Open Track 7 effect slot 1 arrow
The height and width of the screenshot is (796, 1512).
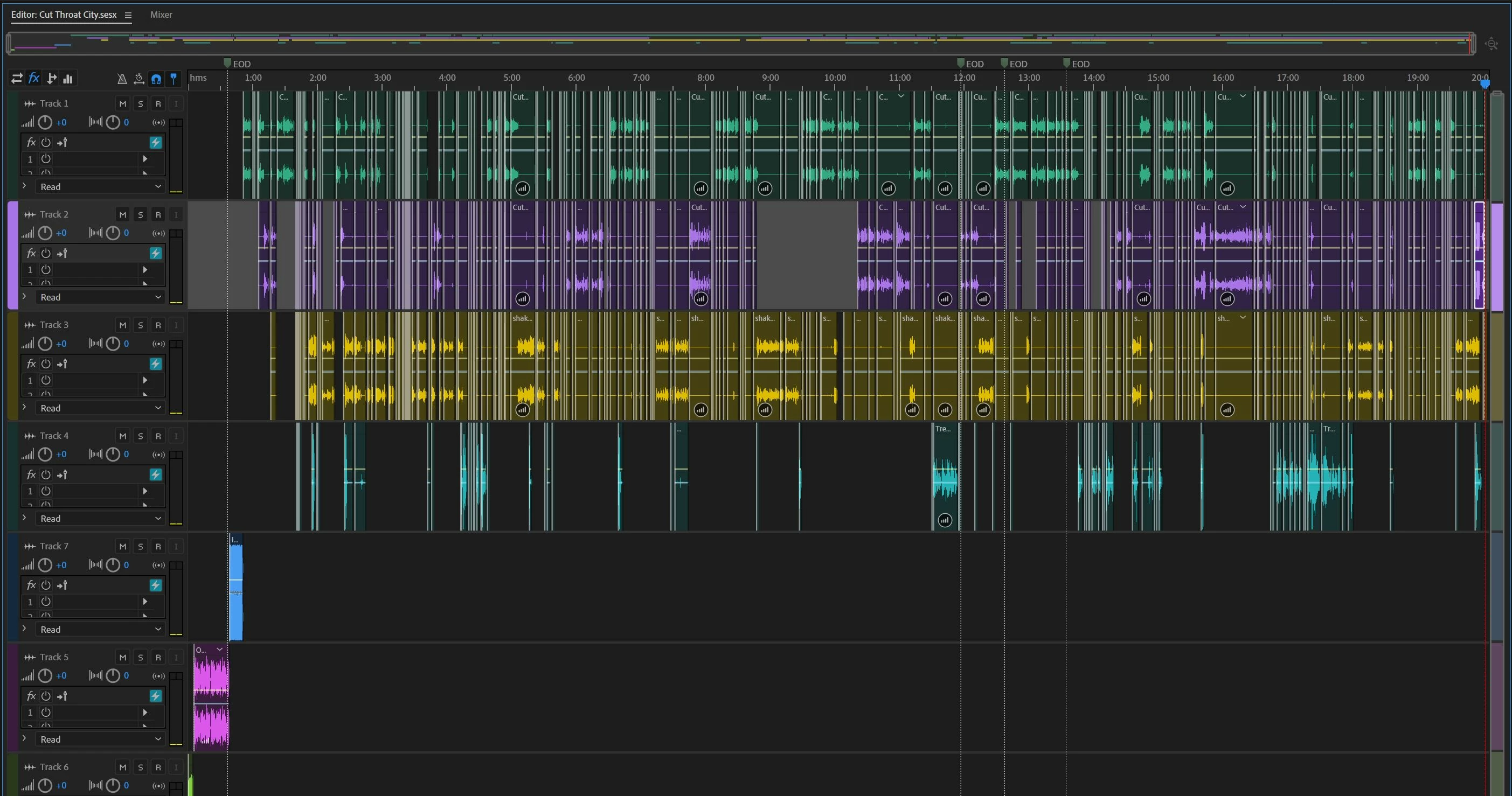coord(145,601)
